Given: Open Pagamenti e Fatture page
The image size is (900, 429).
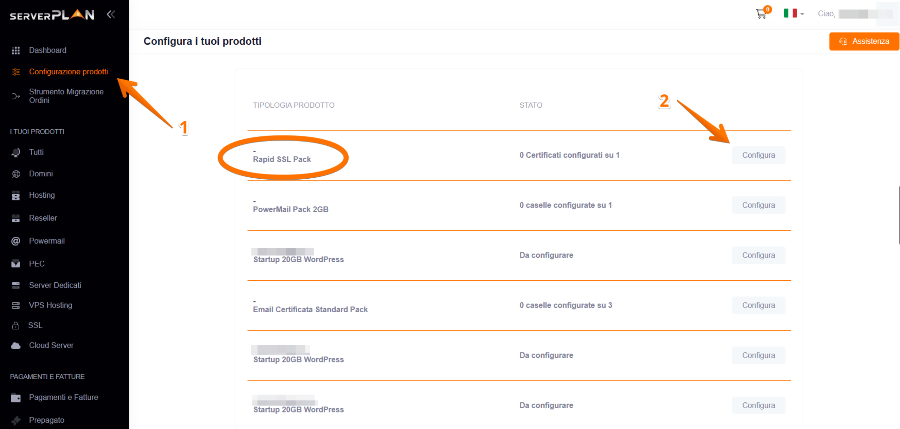Looking at the screenshot, I should (63, 397).
